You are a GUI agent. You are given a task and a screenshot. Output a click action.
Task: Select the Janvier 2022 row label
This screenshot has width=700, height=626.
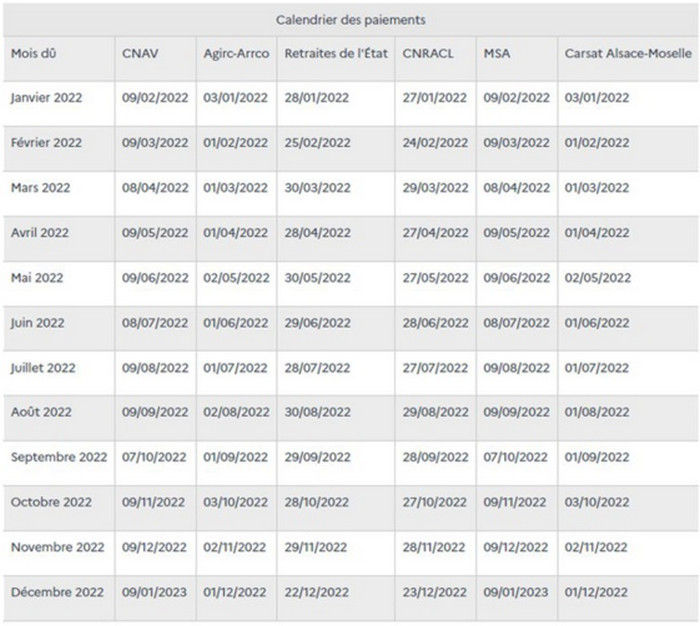[46, 98]
